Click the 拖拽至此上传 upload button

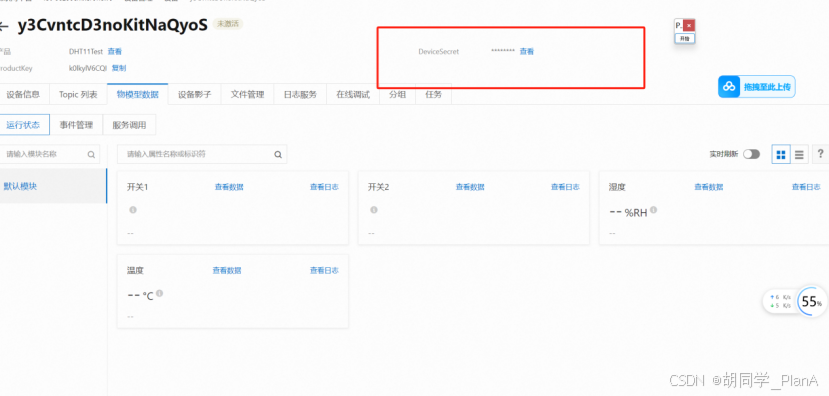click(756, 87)
